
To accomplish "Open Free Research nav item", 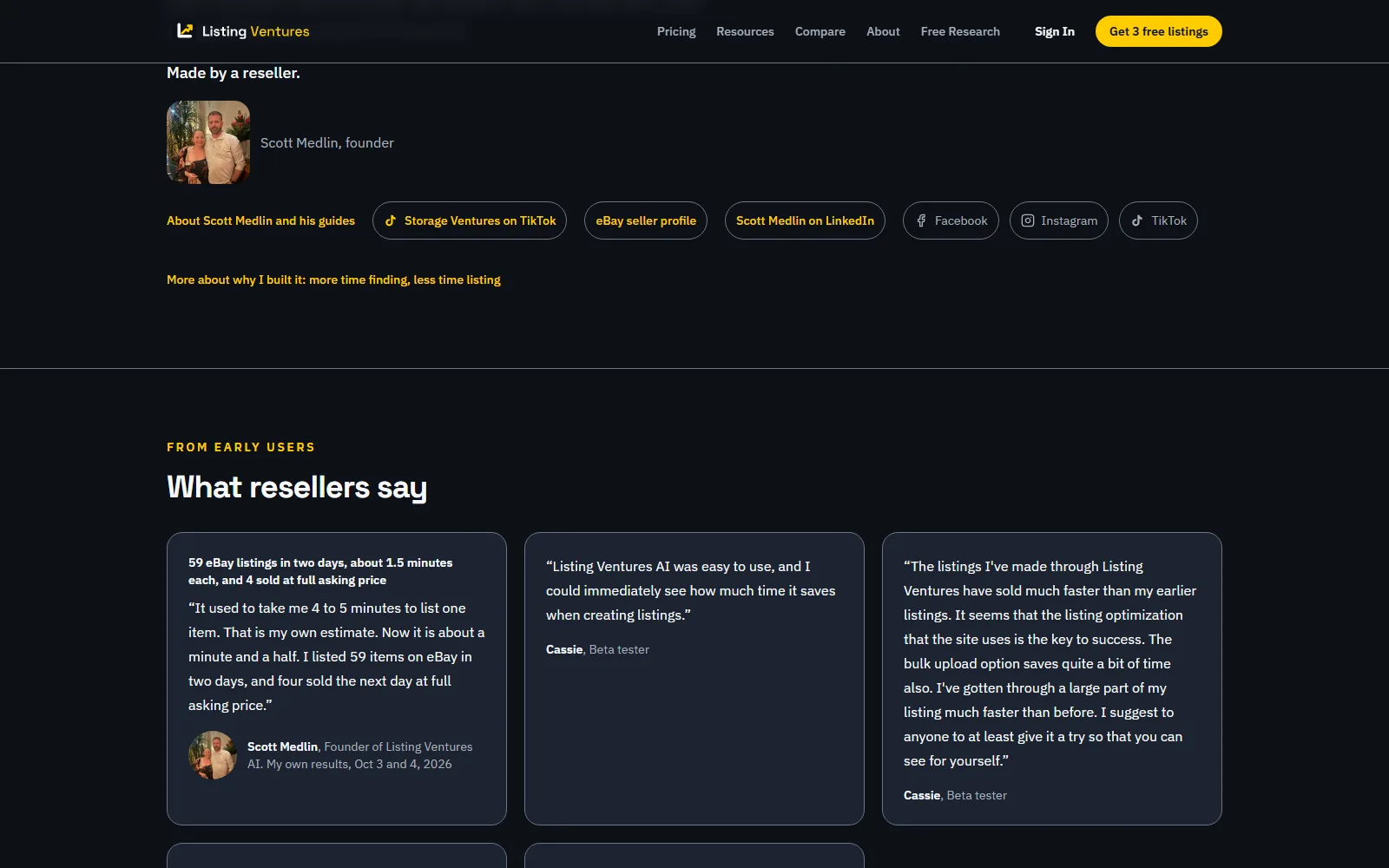I will (960, 31).
